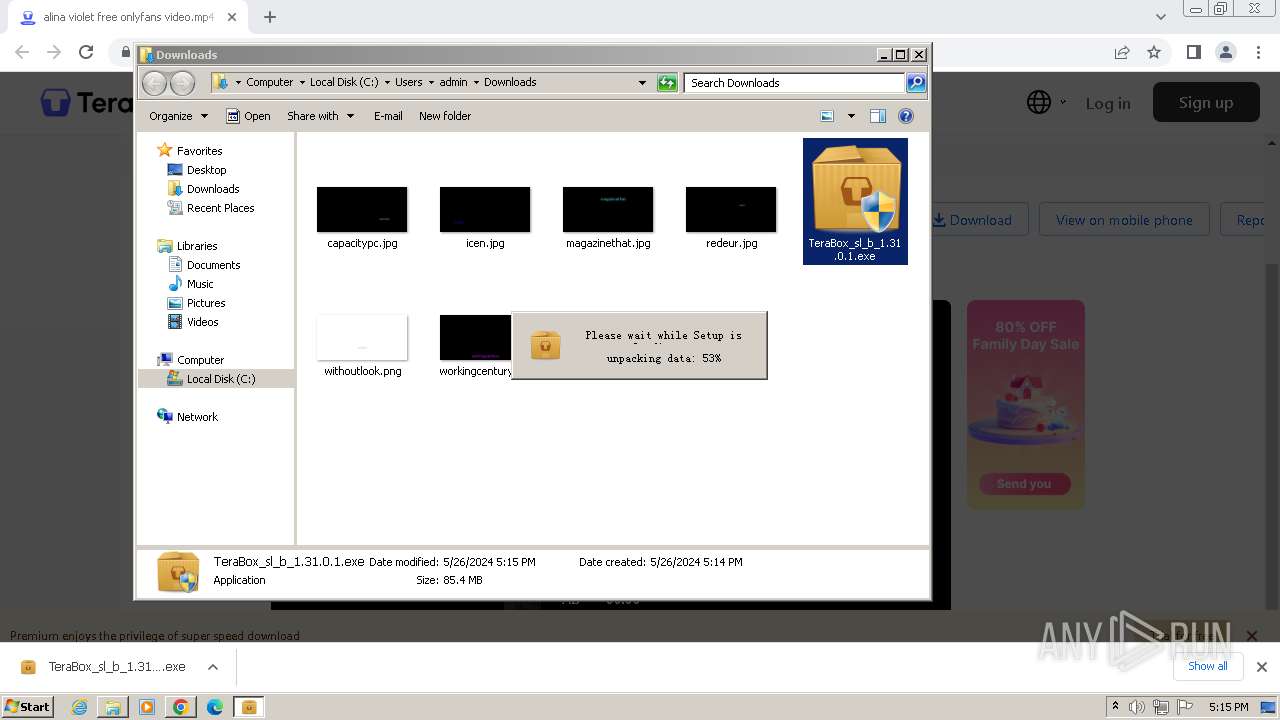Click the volume speaker tray icon

point(1137,707)
